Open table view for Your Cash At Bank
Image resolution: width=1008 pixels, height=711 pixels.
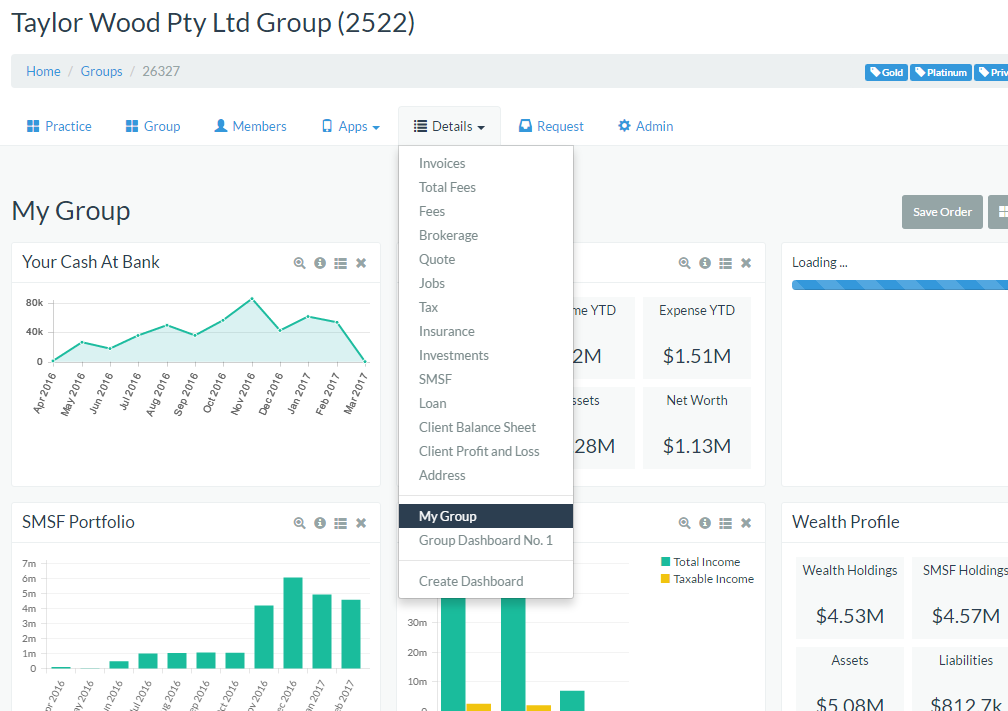pos(341,263)
